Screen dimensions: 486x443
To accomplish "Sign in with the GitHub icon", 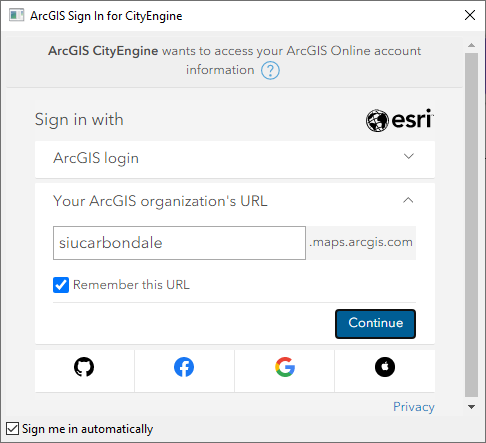I will tap(84, 367).
